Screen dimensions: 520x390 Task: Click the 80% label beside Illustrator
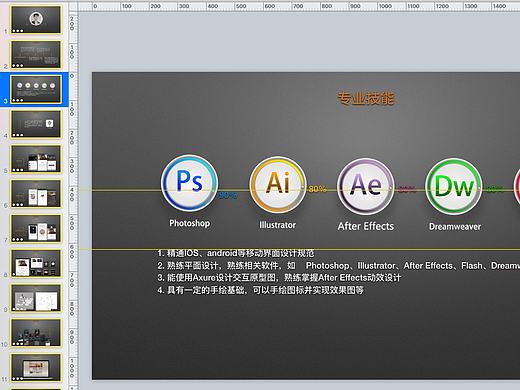pos(317,189)
